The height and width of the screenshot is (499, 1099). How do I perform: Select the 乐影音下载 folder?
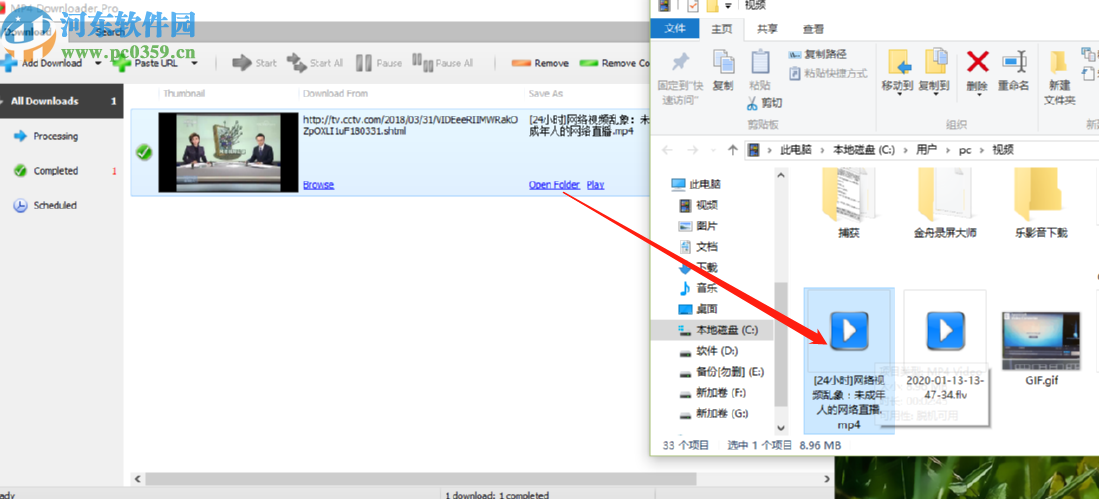[x=1041, y=203]
